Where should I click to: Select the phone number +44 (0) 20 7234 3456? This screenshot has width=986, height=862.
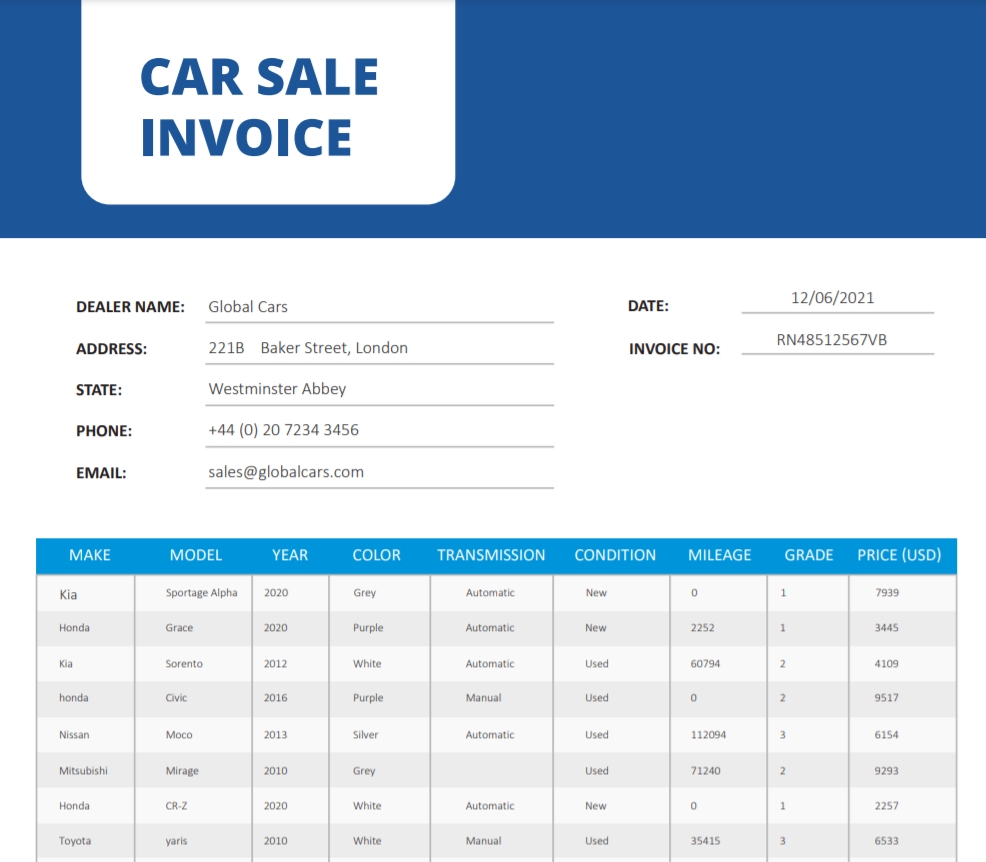pyautogui.click(x=379, y=431)
